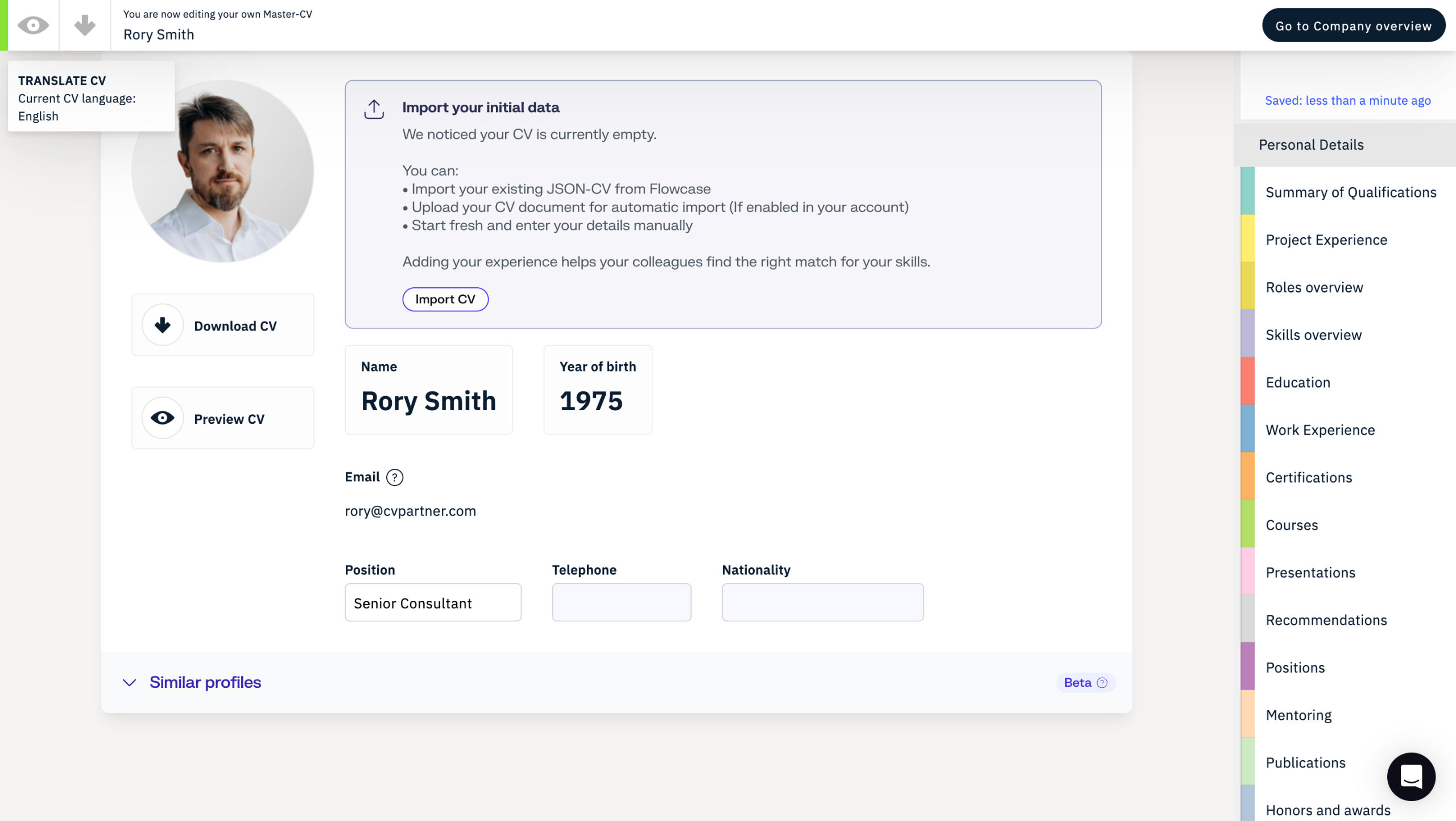Click the Telephone input field
This screenshot has height=821, width=1456.
[x=621, y=603]
